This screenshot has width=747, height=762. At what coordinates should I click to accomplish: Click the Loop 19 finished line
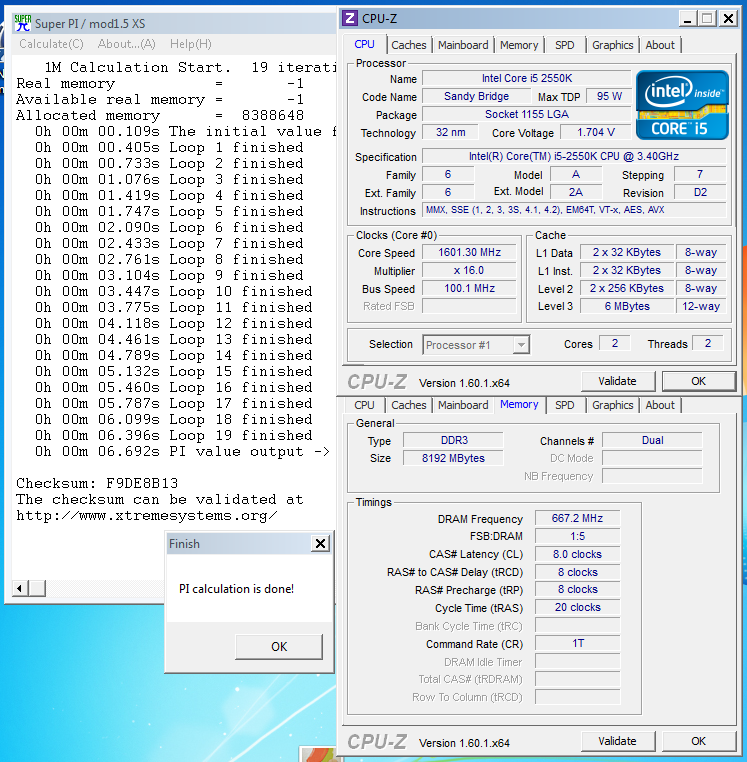(x=174, y=436)
